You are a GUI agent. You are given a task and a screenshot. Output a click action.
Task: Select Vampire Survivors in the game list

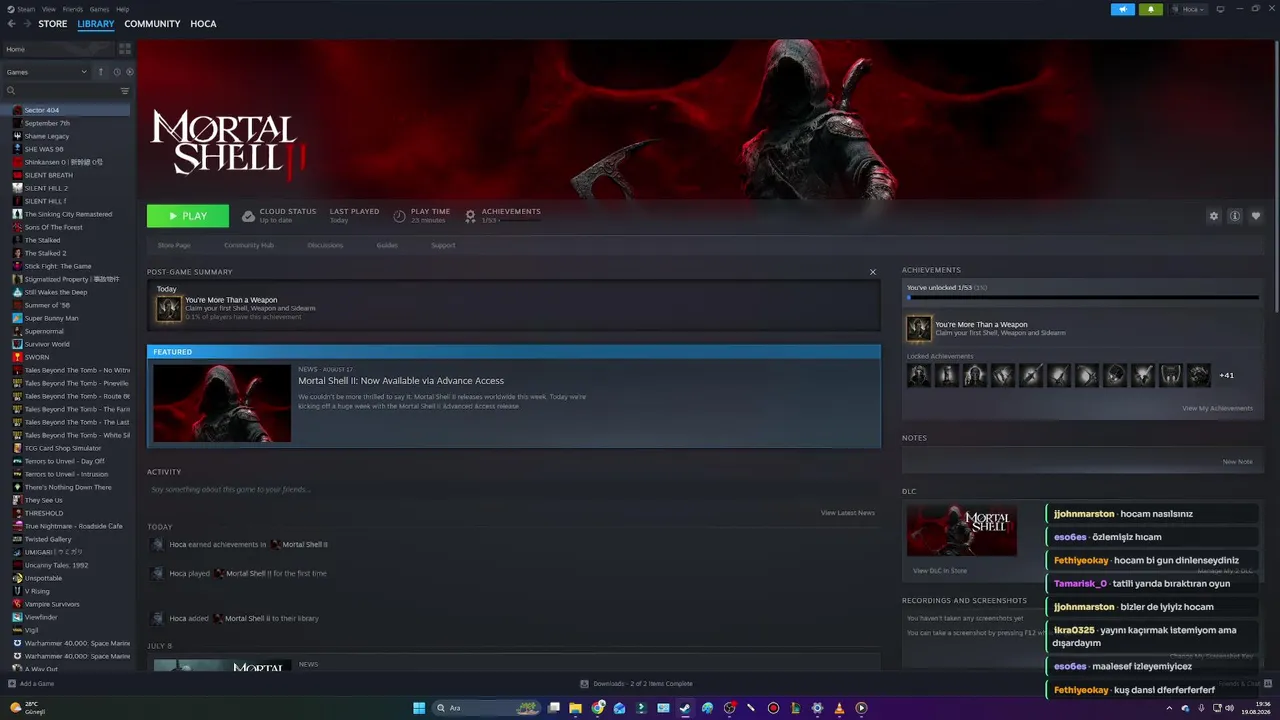tap(67, 604)
